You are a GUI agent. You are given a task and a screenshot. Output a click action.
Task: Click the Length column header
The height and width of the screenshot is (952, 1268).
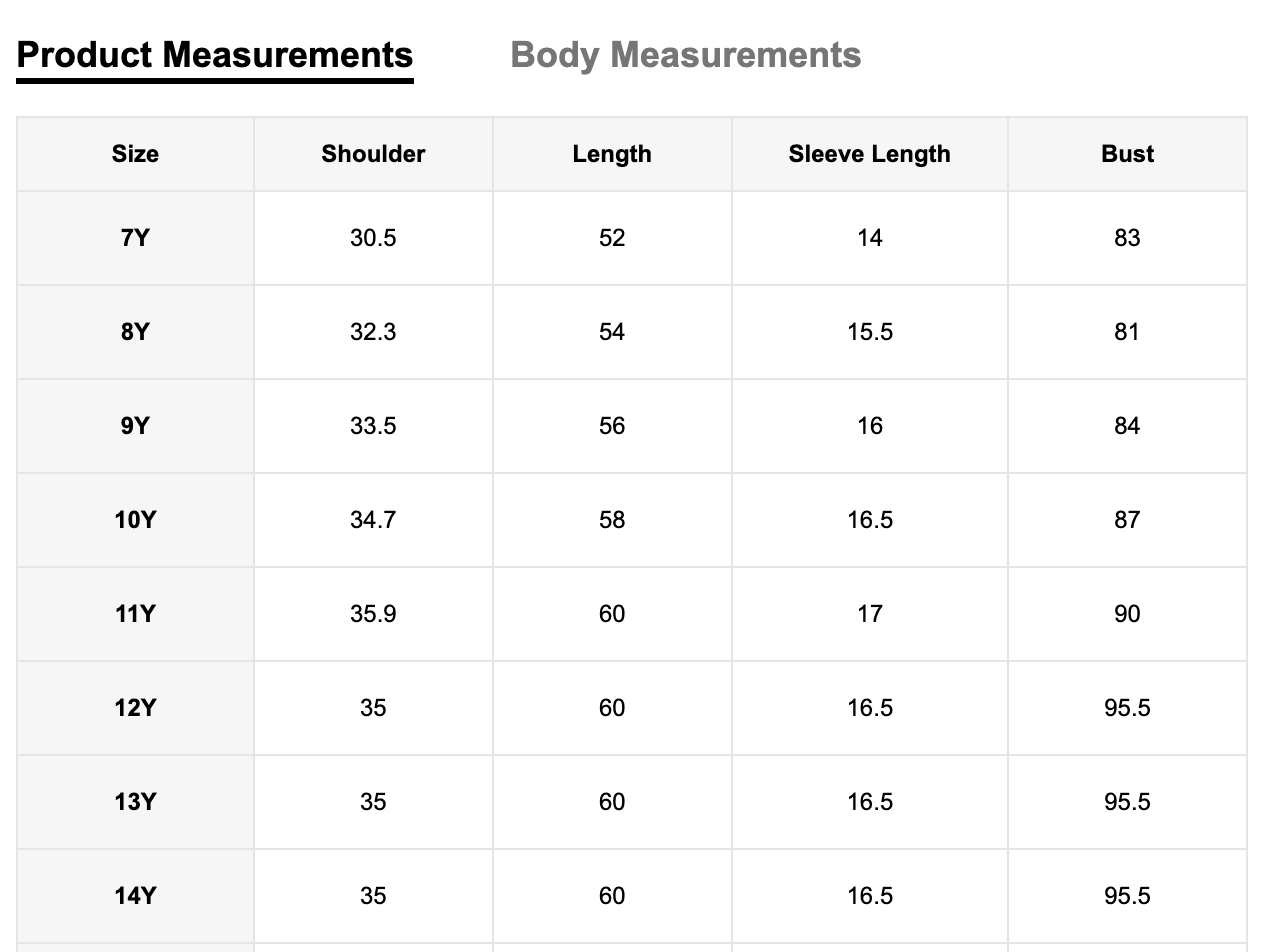point(612,154)
